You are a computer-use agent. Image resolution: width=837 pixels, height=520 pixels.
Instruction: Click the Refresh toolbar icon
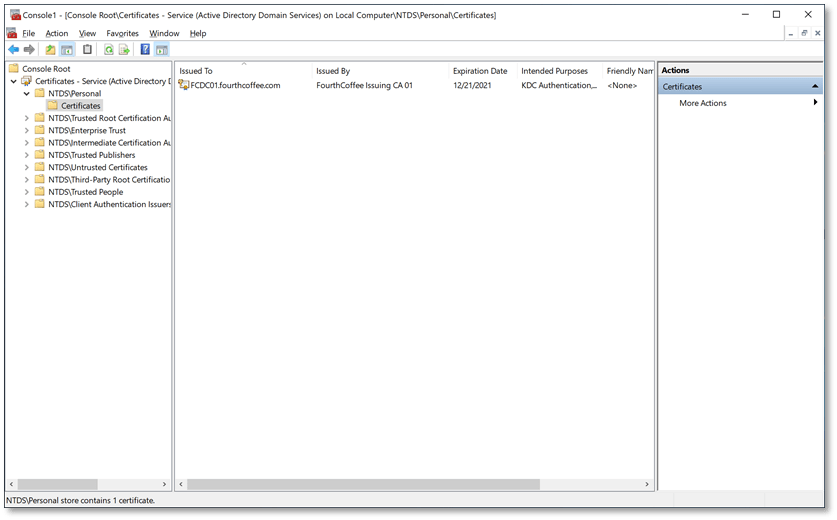point(109,50)
